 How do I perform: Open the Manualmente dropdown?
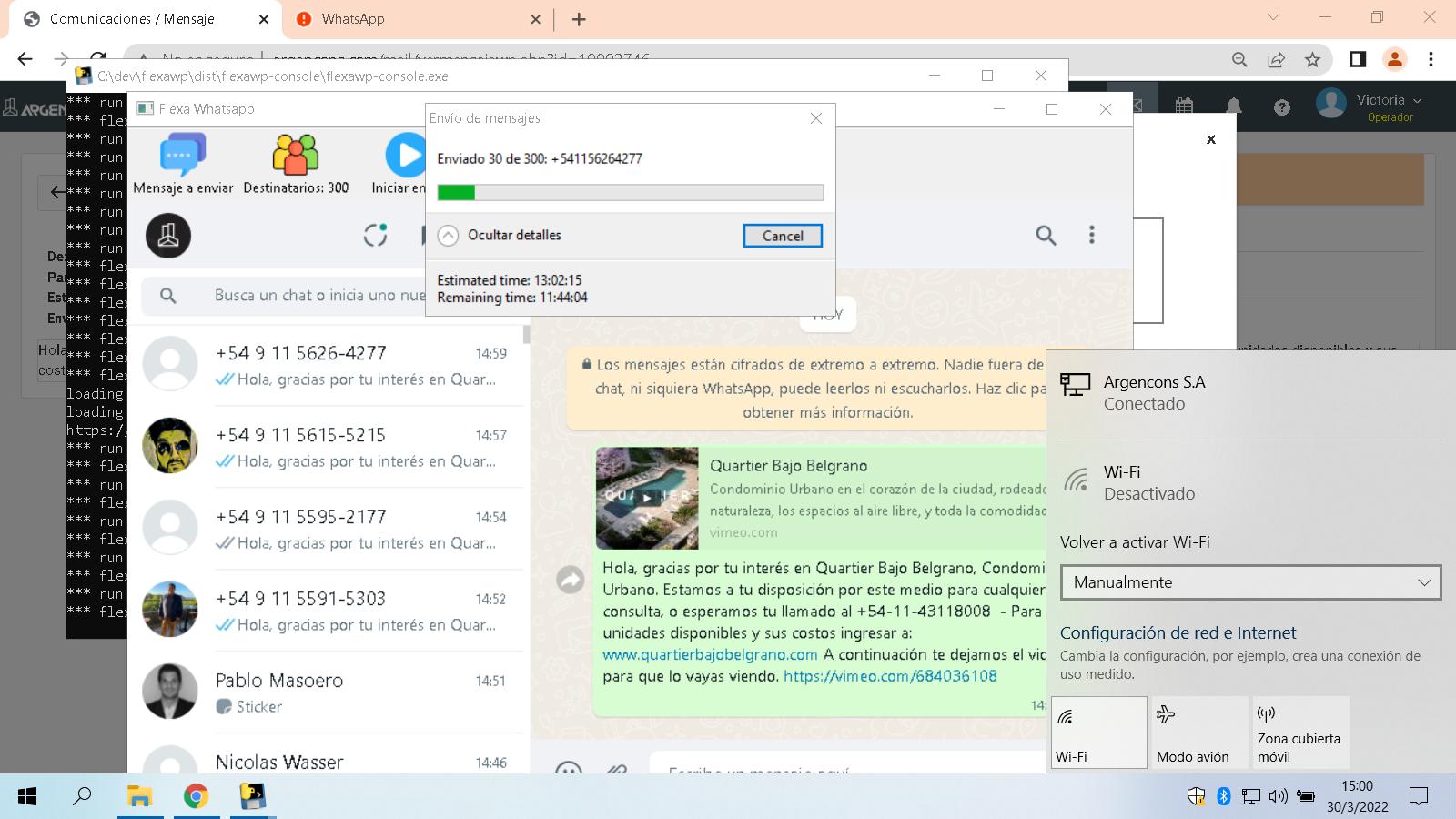(1251, 582)
